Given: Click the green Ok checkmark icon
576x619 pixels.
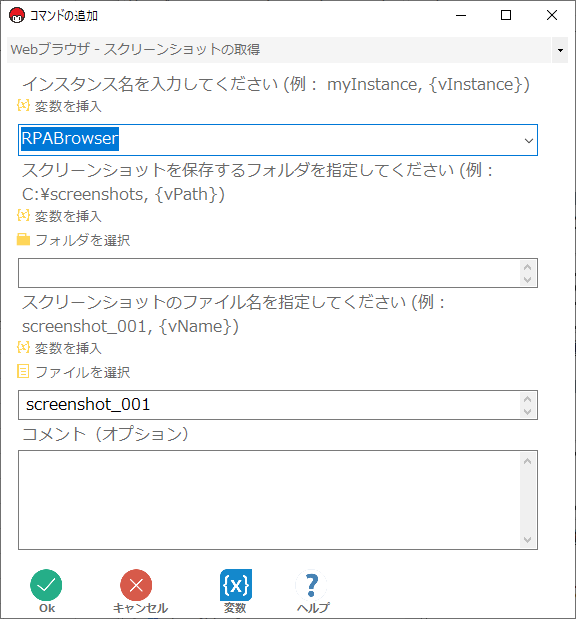Looking at the screenshot, I should pyautogui.click(x=46, y=585).
